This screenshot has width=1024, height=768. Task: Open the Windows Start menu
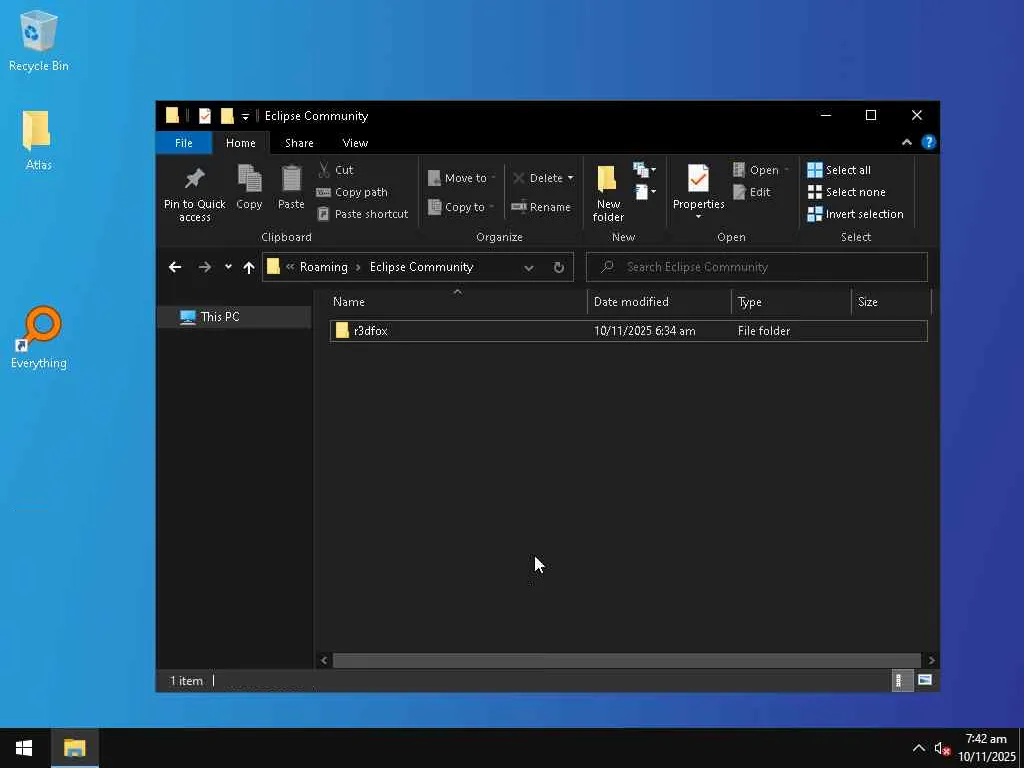coord(24,748)
